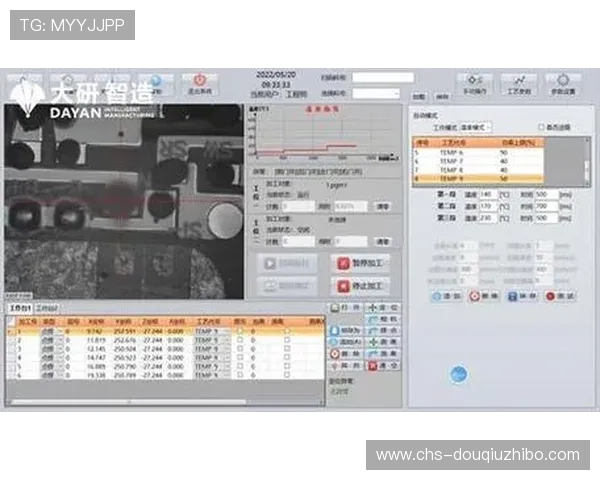Tick the first checkbox in table row 4
The width and height of the screenshot is (600, 480).
pos(240,358)
